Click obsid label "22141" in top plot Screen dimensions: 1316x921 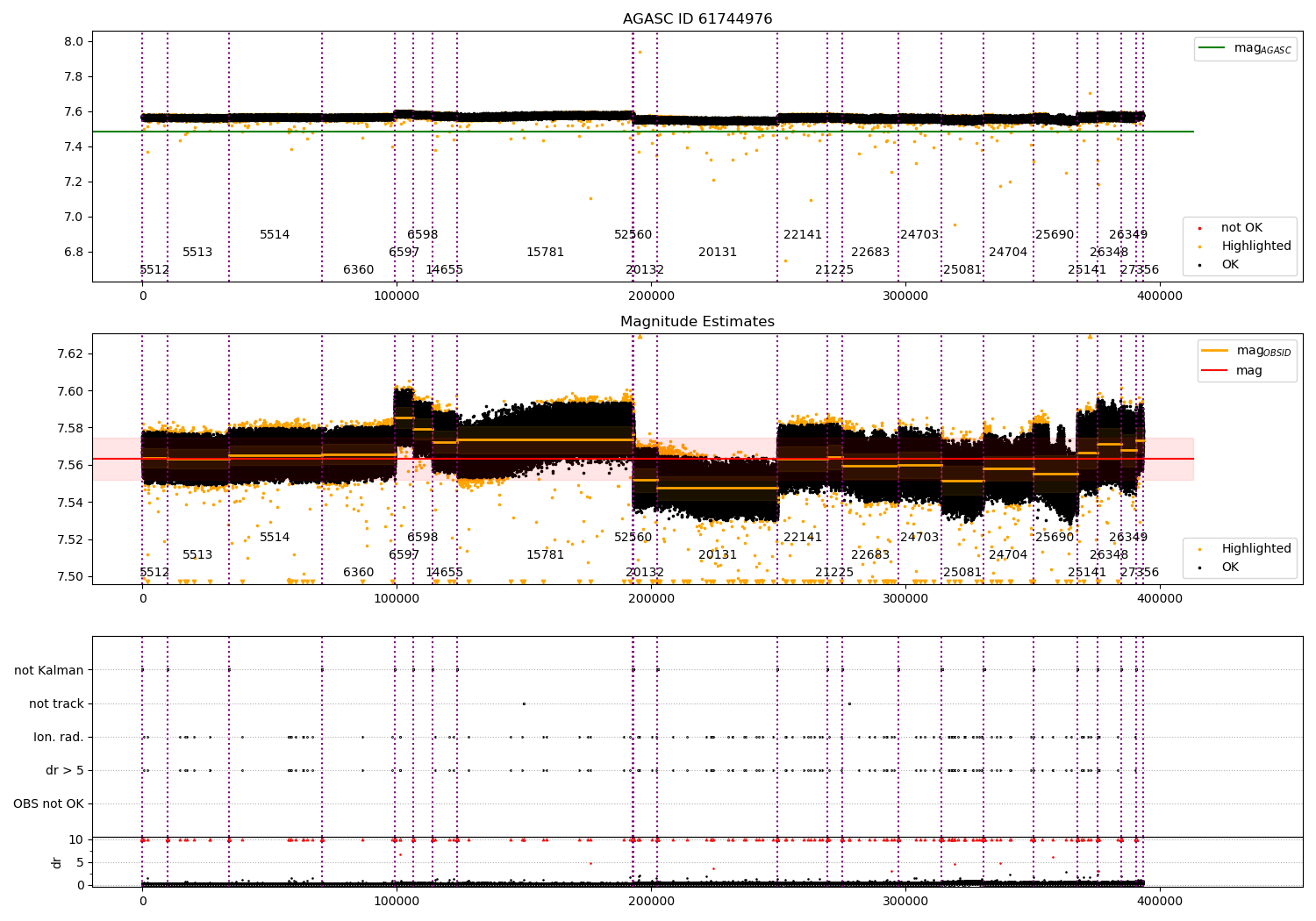click(803, 235)
